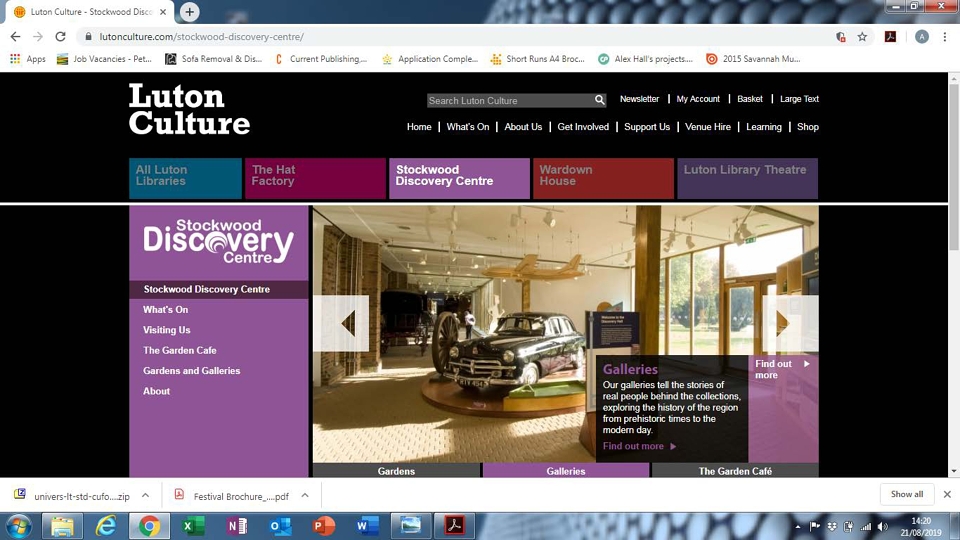The width and height of the screenshot is (960, 540).
Task: Open OneNote from the taskbar
Action: click(237, 526)
